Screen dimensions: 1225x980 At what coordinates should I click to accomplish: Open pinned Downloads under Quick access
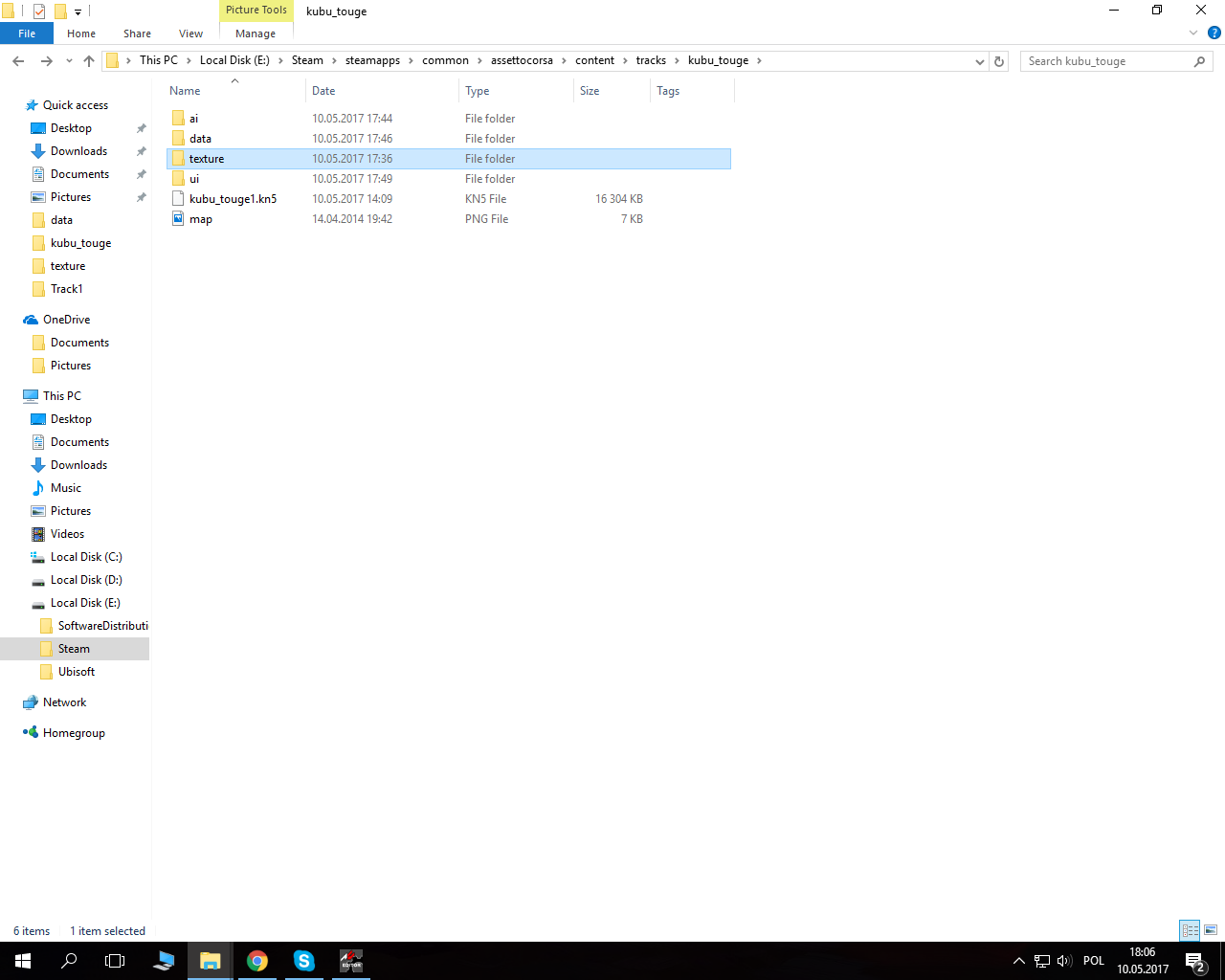[78, 151]
